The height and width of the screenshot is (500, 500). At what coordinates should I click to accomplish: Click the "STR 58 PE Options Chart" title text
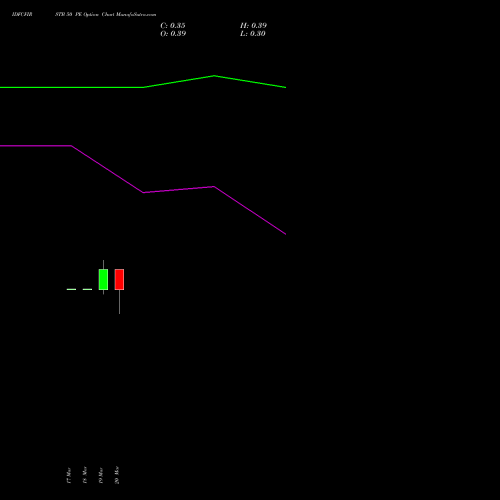pos(85,15)
